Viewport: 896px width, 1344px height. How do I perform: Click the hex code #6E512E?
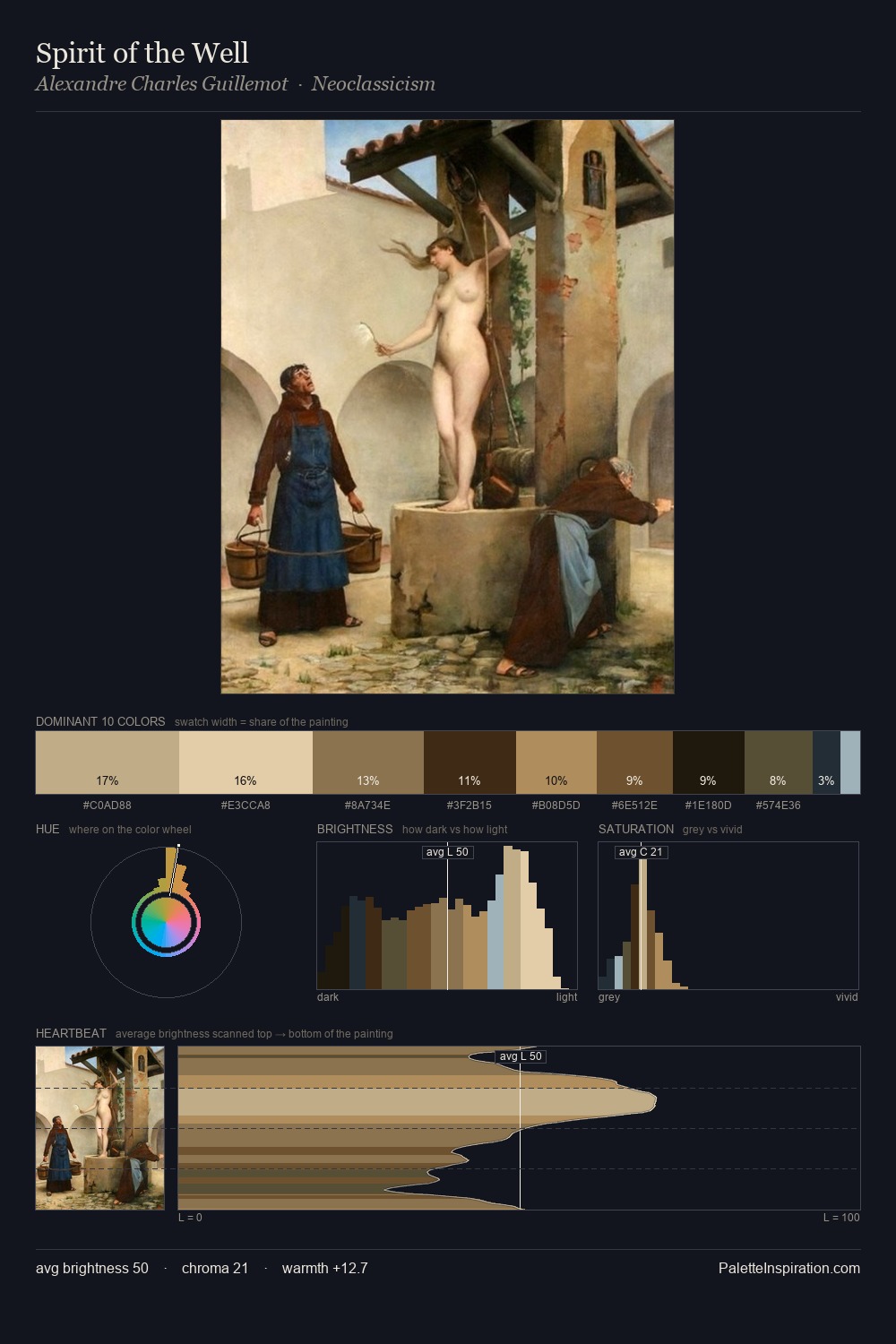(634, 805)
